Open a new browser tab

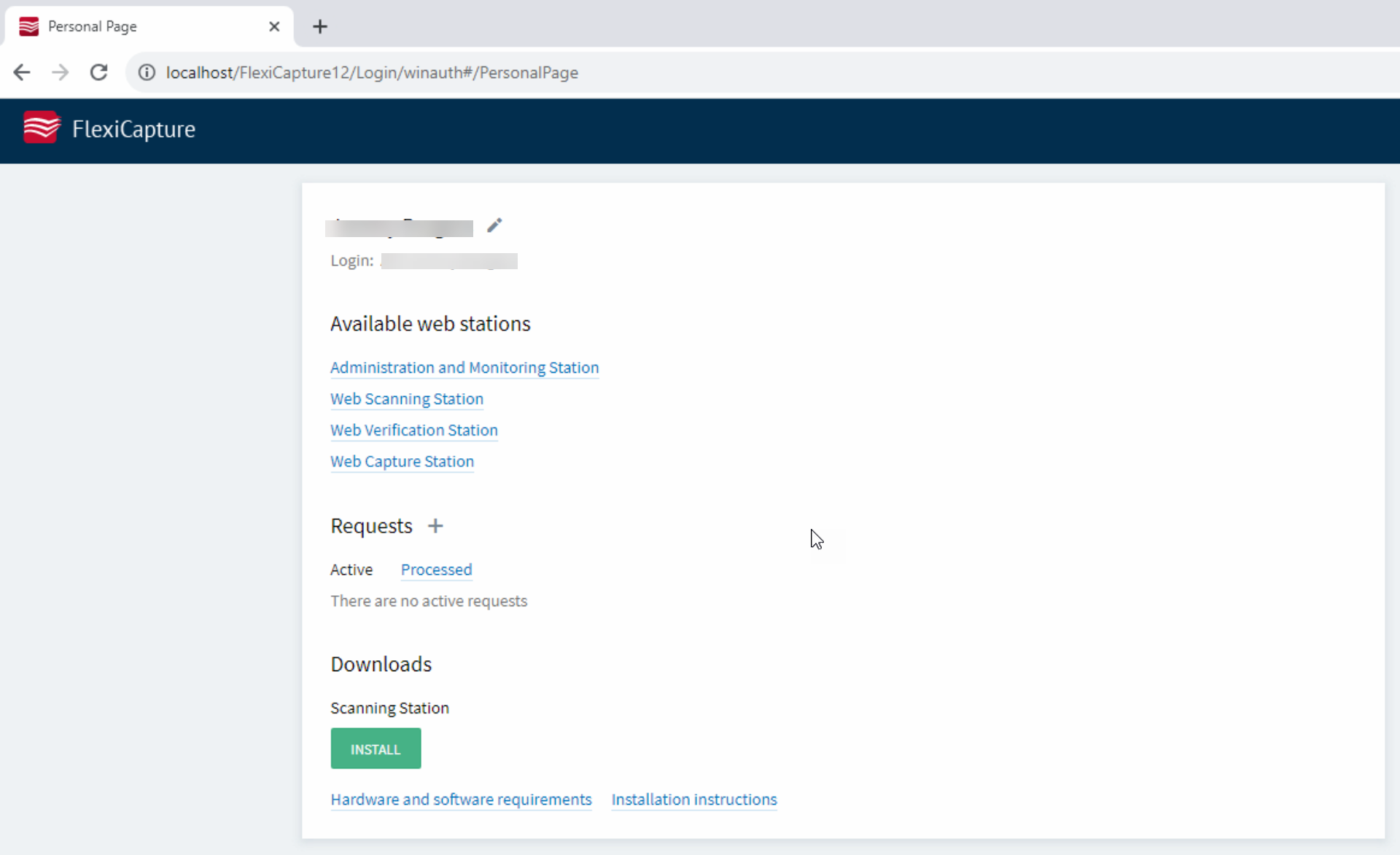[320, 27]
